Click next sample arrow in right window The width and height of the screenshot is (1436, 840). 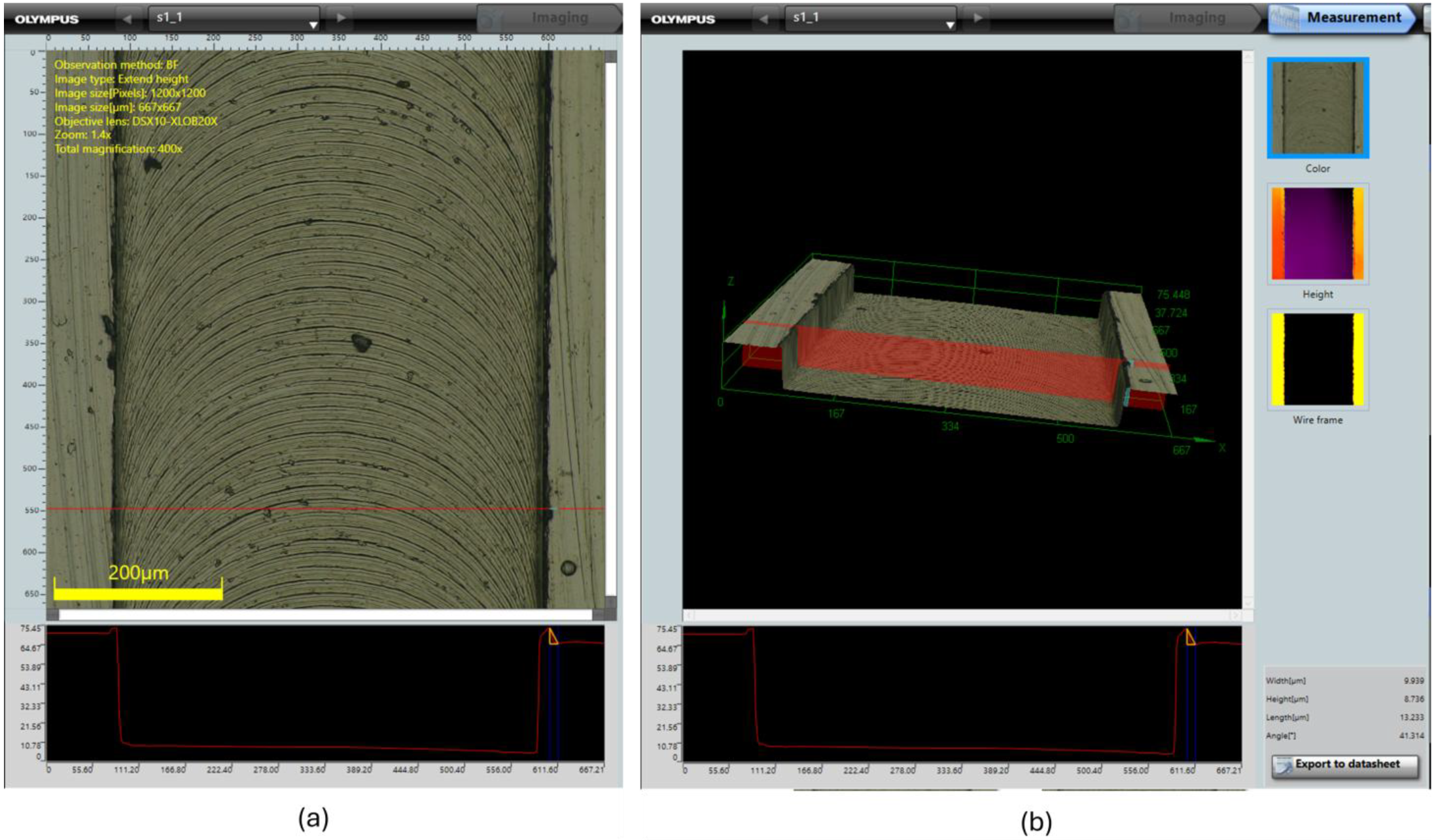977,18
